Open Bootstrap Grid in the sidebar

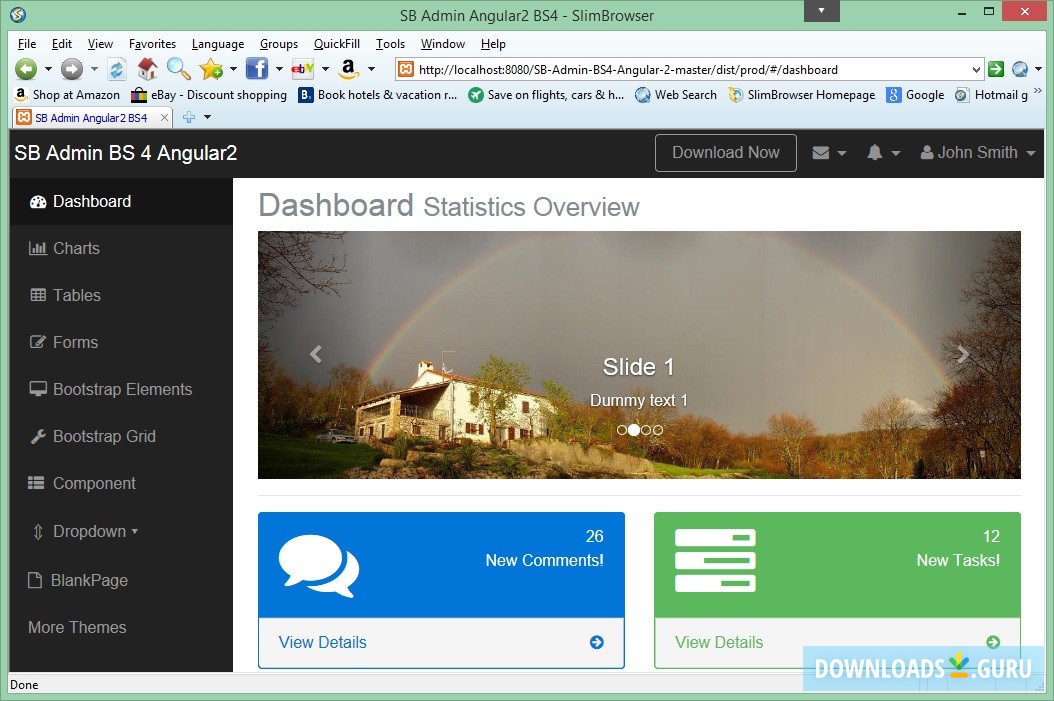pos(121,437)
